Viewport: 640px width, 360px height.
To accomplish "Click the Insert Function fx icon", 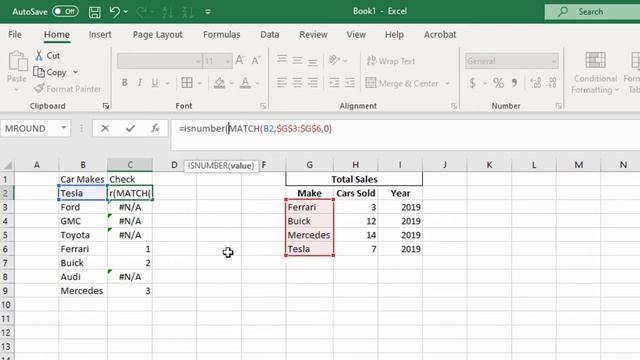I will 155,129.
